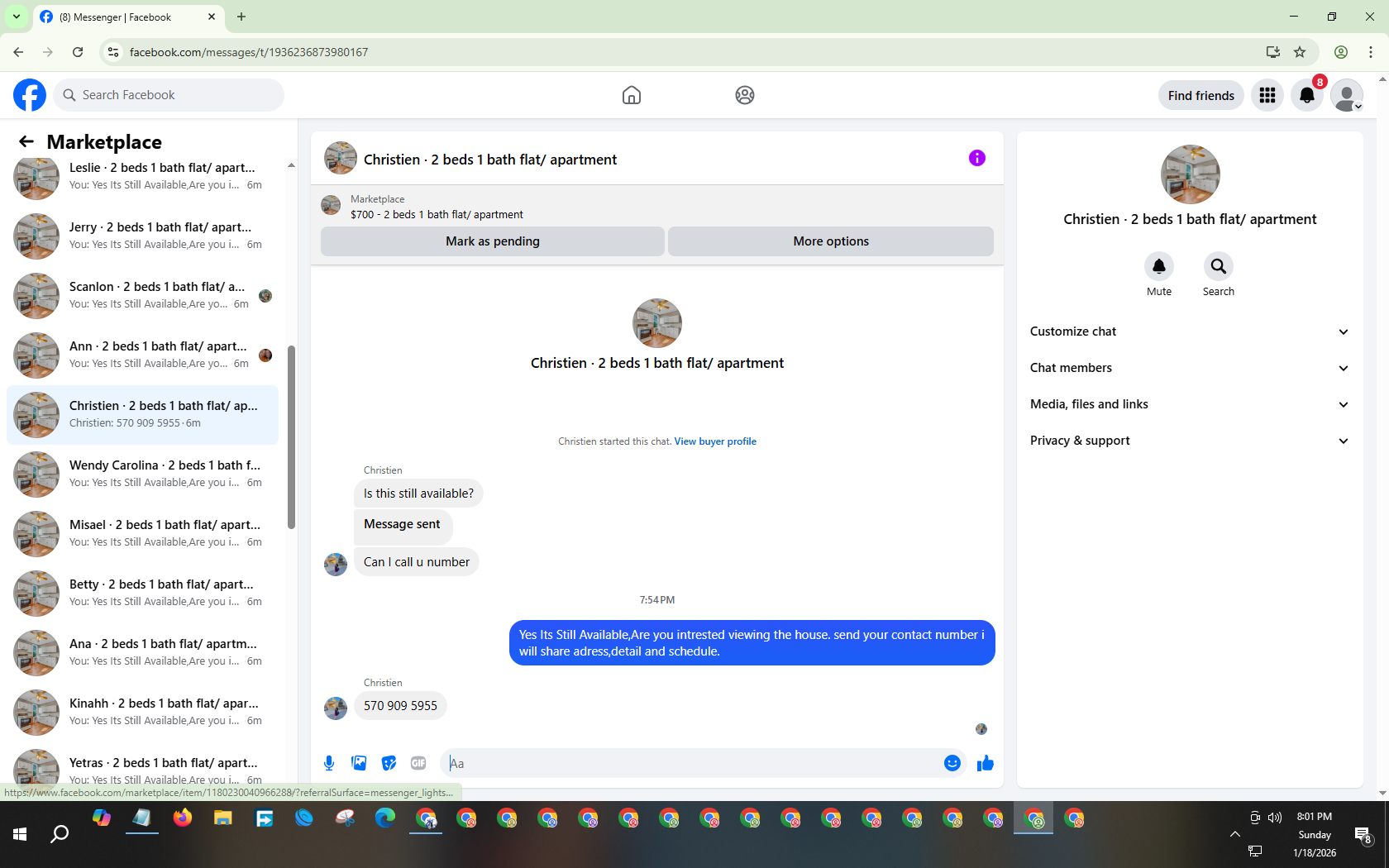Open Betty's apartment conversation
This screenshot has height=868, width=1389.
pos(142,593)
